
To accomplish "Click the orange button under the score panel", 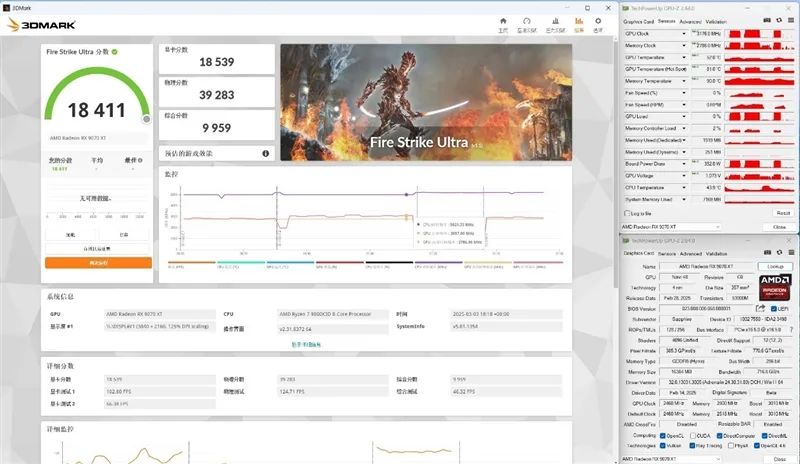I will pyautogui.click(x=98, y=262).
